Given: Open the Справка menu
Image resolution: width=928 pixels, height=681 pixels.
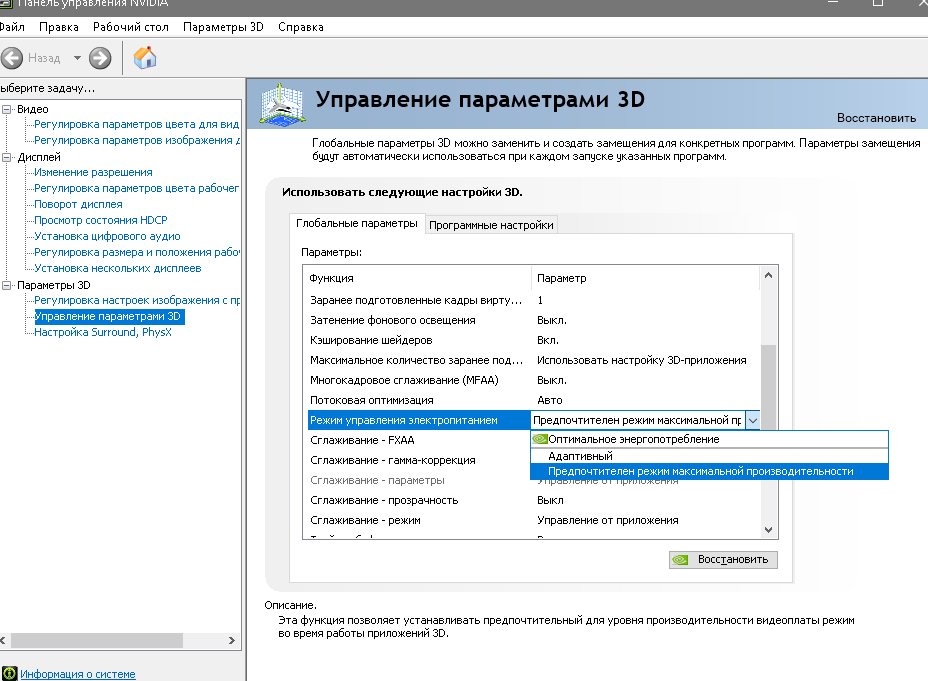Looking at the screenshot, I should 301,27.
